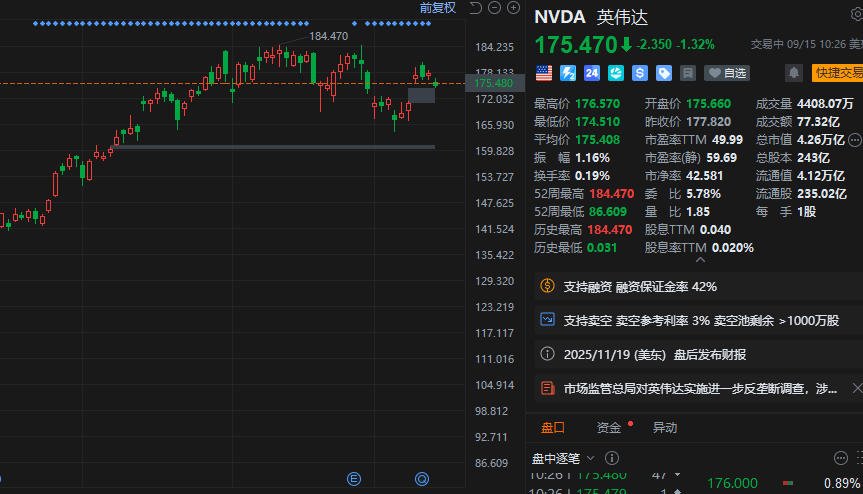
Task: Click the lightning bolt Level 2 icon
Action: pyautogui.click(x=567, y=73)
